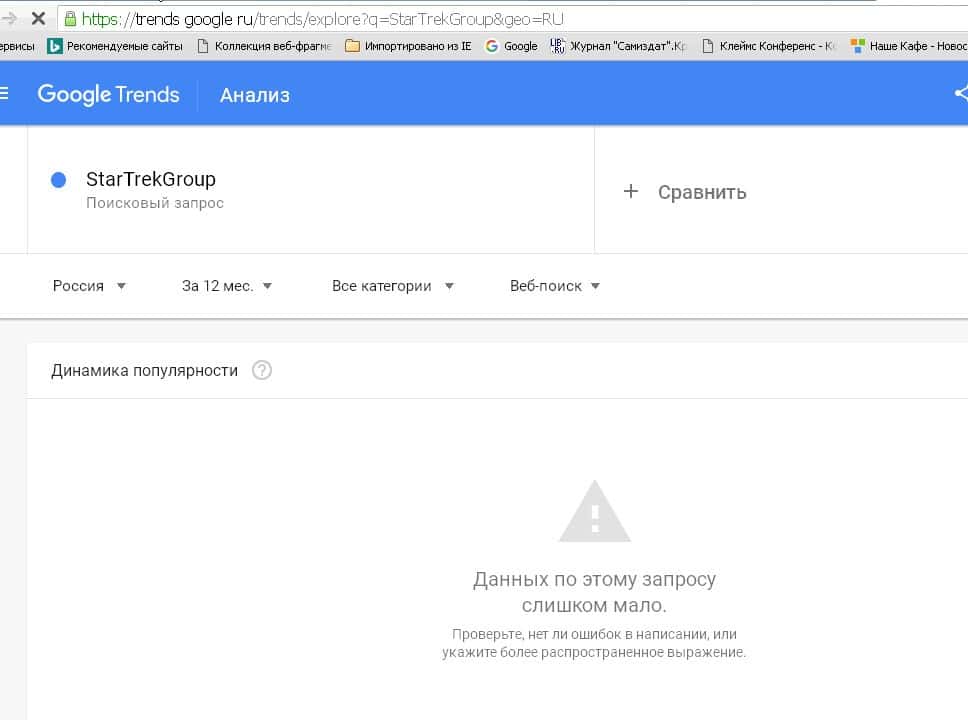Open the Россия region dropdown

89,286
